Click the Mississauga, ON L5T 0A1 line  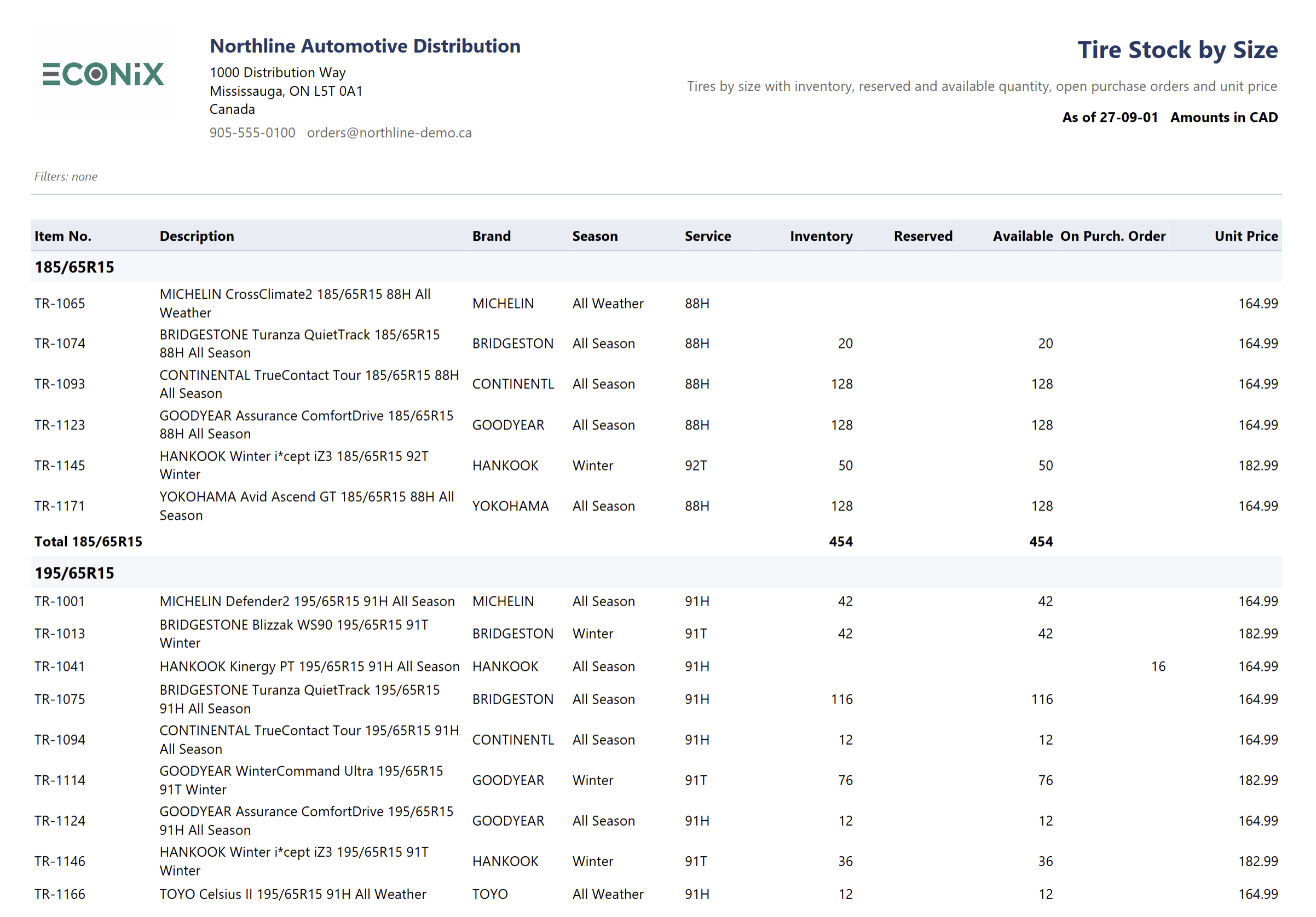click(286, 90)
